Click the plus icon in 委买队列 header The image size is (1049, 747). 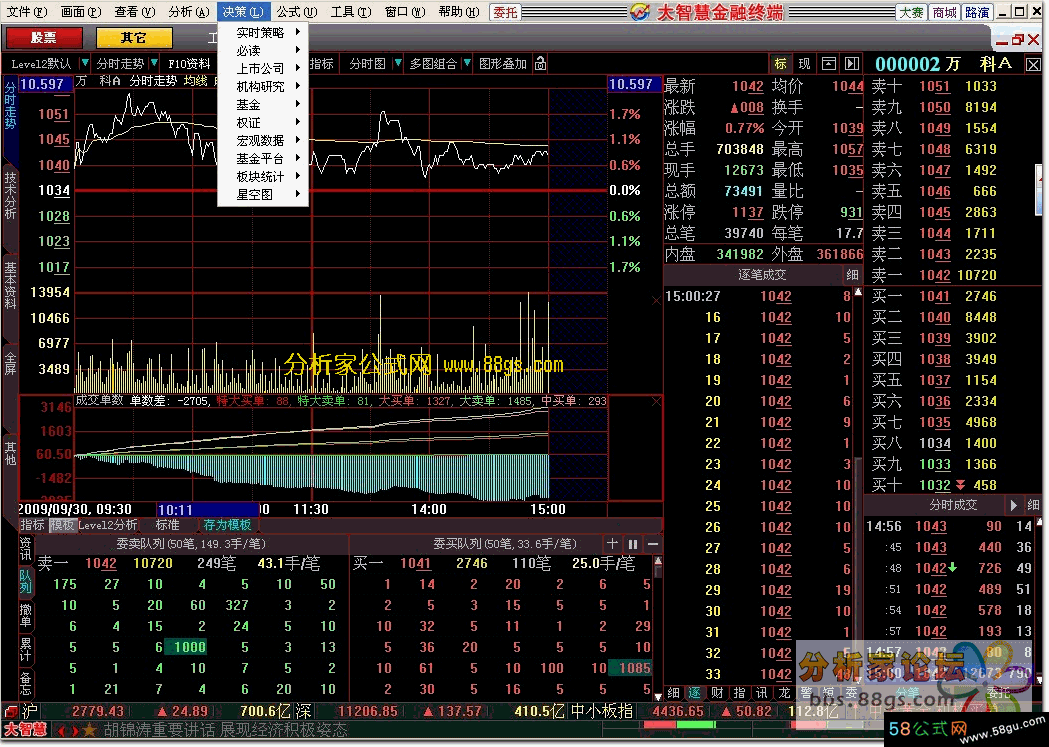tap(613, 543)
